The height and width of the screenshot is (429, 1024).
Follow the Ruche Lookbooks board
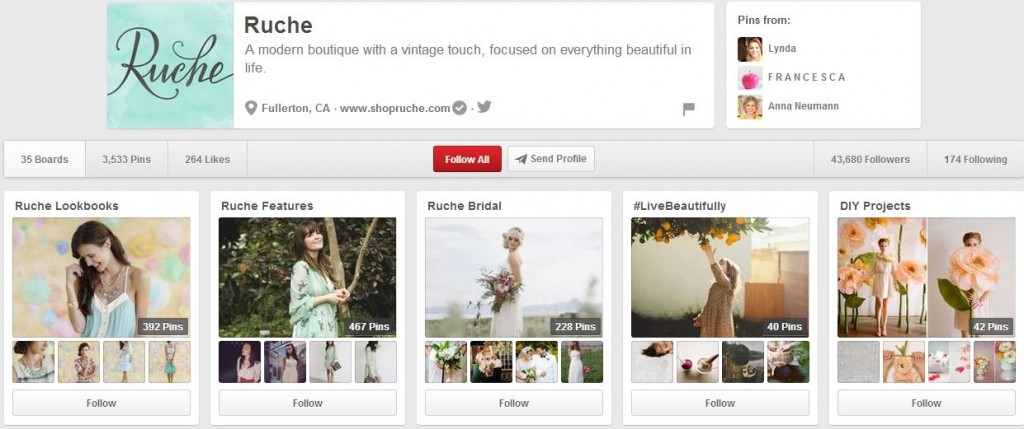tap(101, 403)
